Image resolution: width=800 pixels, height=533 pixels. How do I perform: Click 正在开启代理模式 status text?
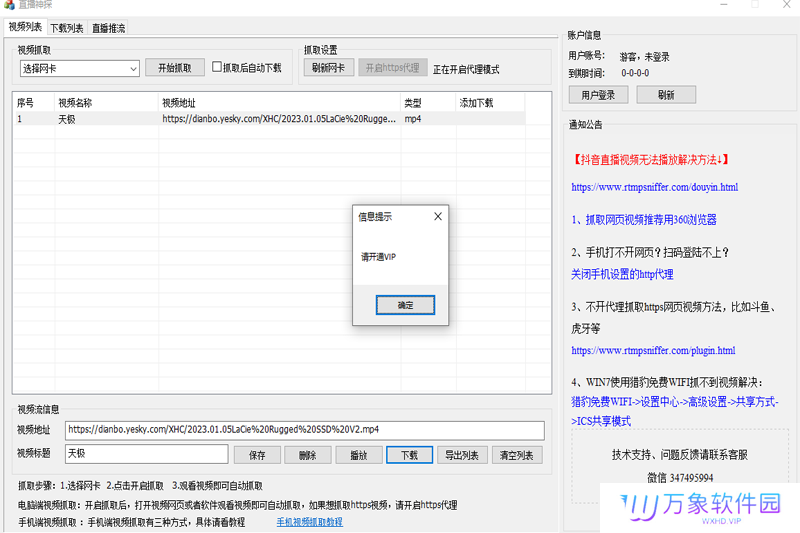(x=466, y=69)
